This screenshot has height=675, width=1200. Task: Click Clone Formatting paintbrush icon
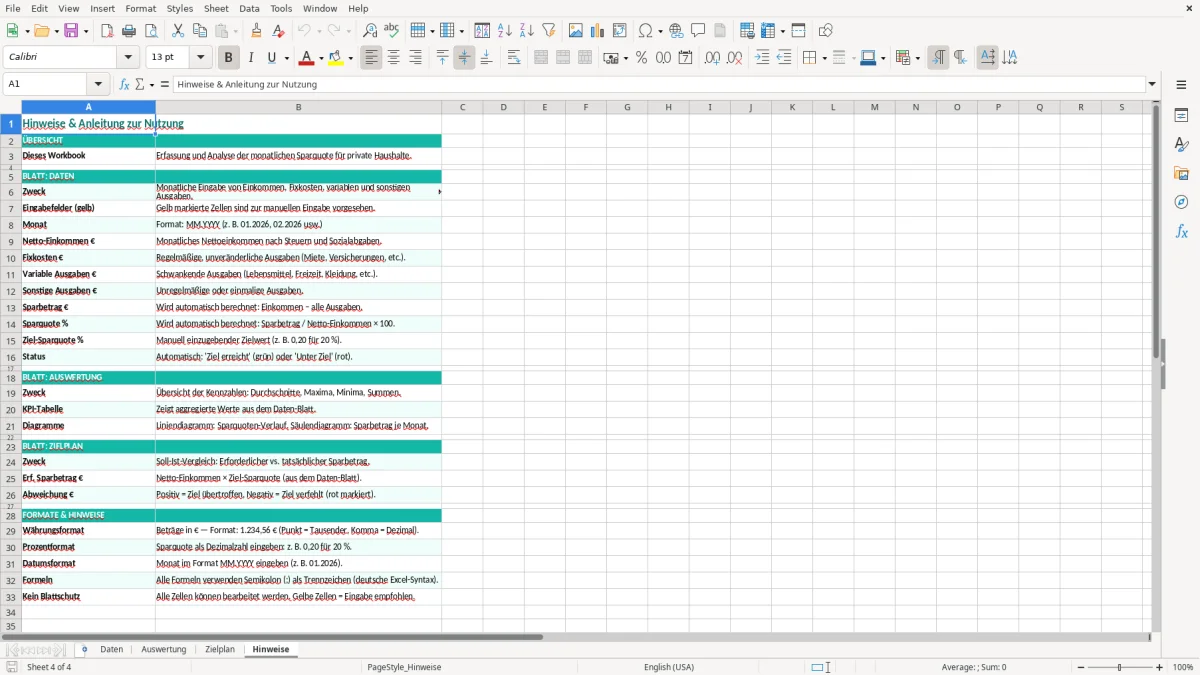pyautogui.click(x=256, y=31)
